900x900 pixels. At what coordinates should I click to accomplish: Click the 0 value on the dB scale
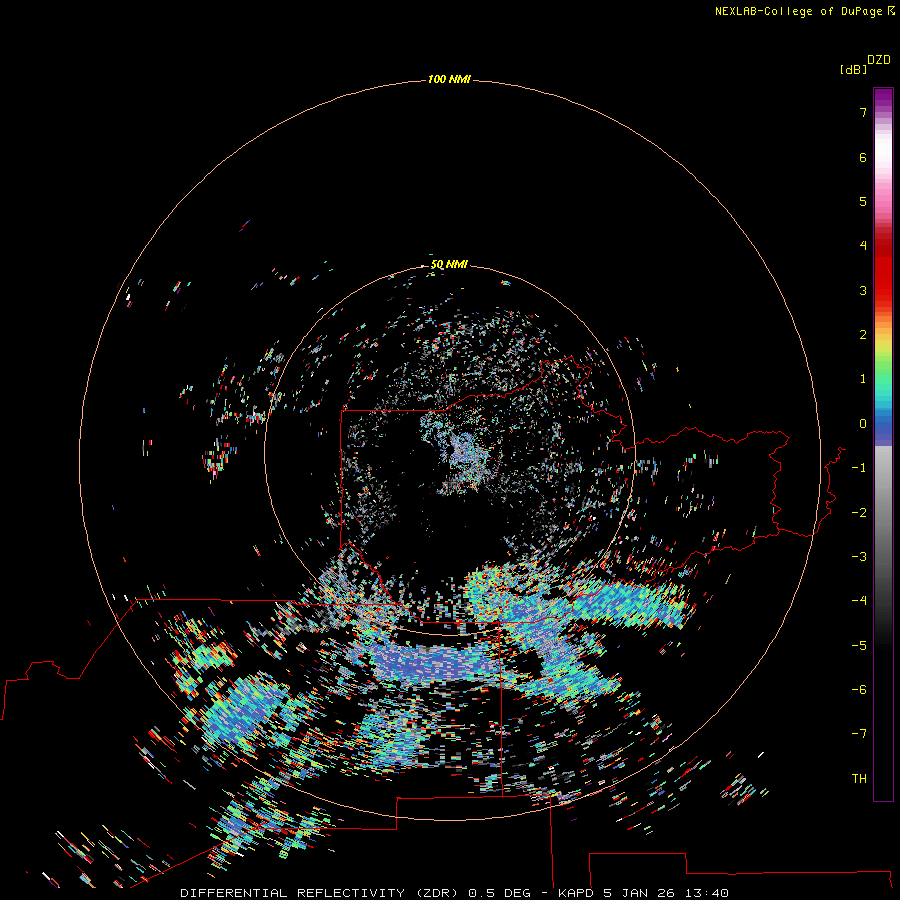point(863,424)
